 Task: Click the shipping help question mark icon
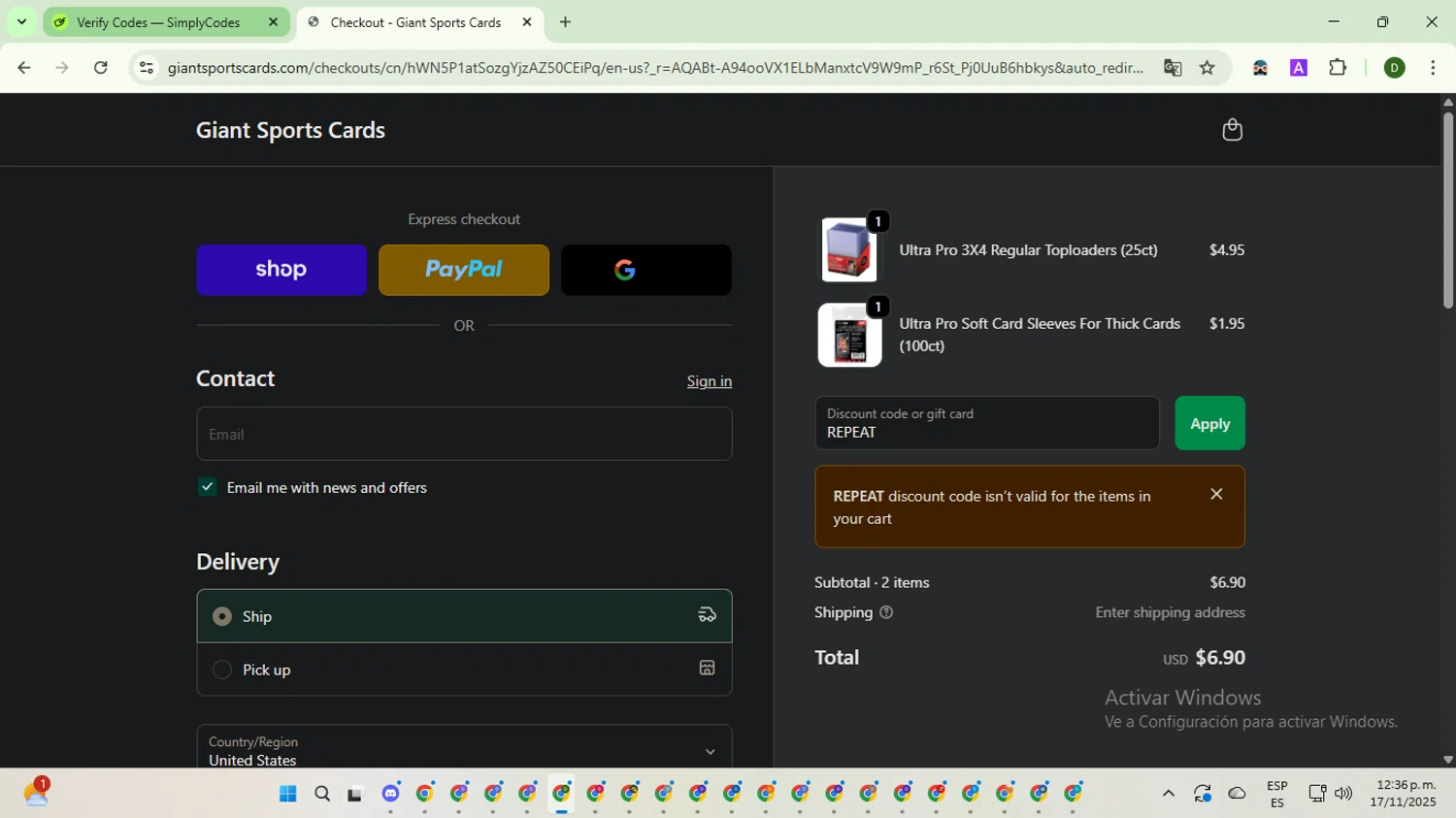[x=886, y=612]
